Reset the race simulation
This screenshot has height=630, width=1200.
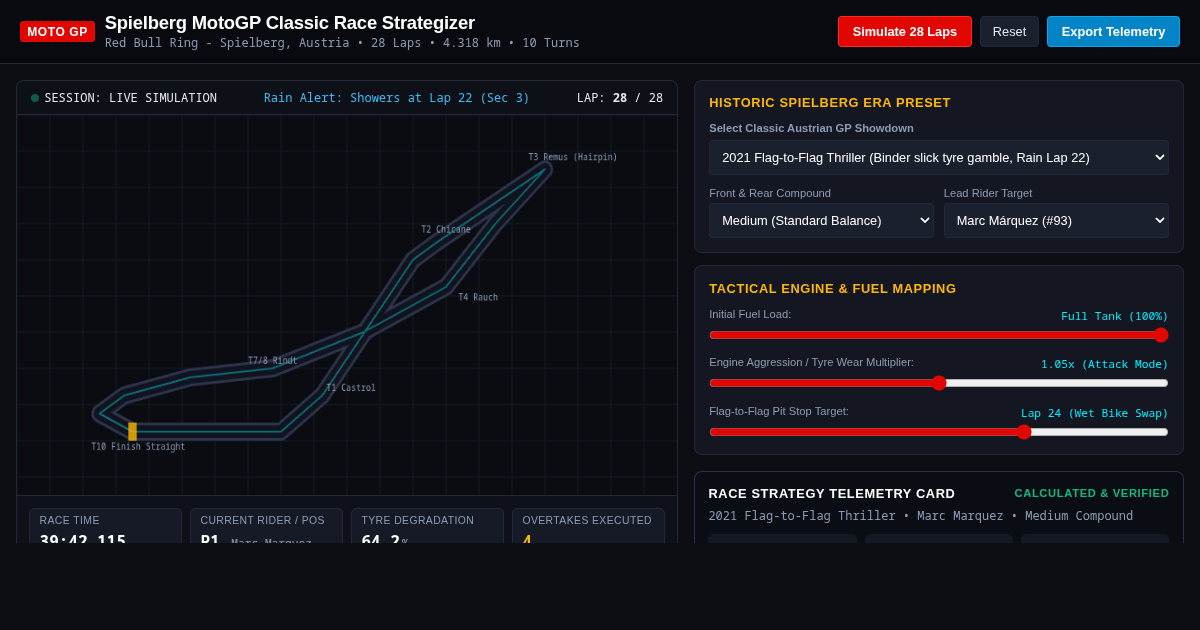pyautogui.click(x=1009, y=31)
